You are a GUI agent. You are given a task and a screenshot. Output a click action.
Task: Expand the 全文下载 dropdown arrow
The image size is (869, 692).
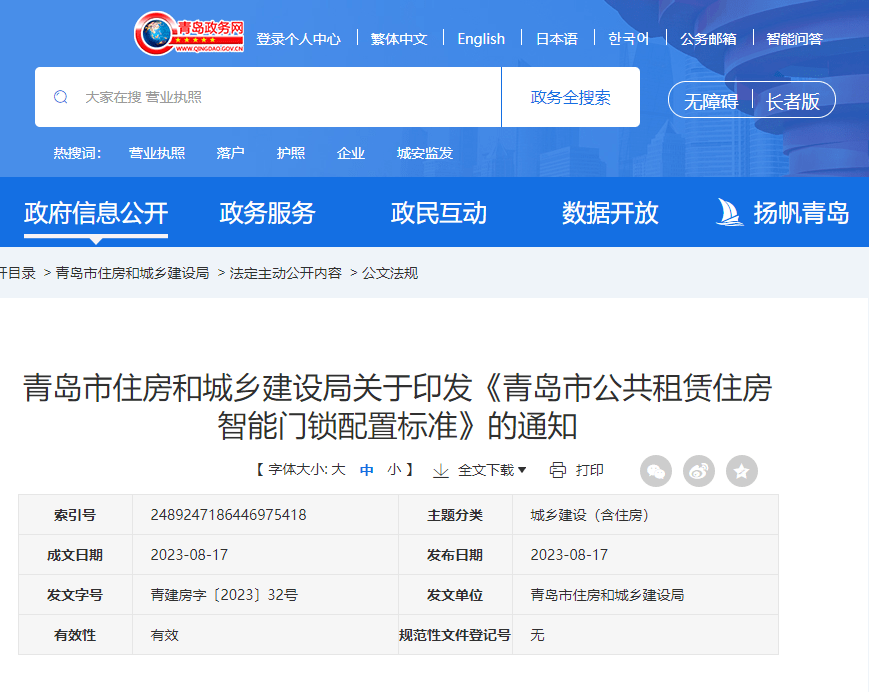pos(522,470)
